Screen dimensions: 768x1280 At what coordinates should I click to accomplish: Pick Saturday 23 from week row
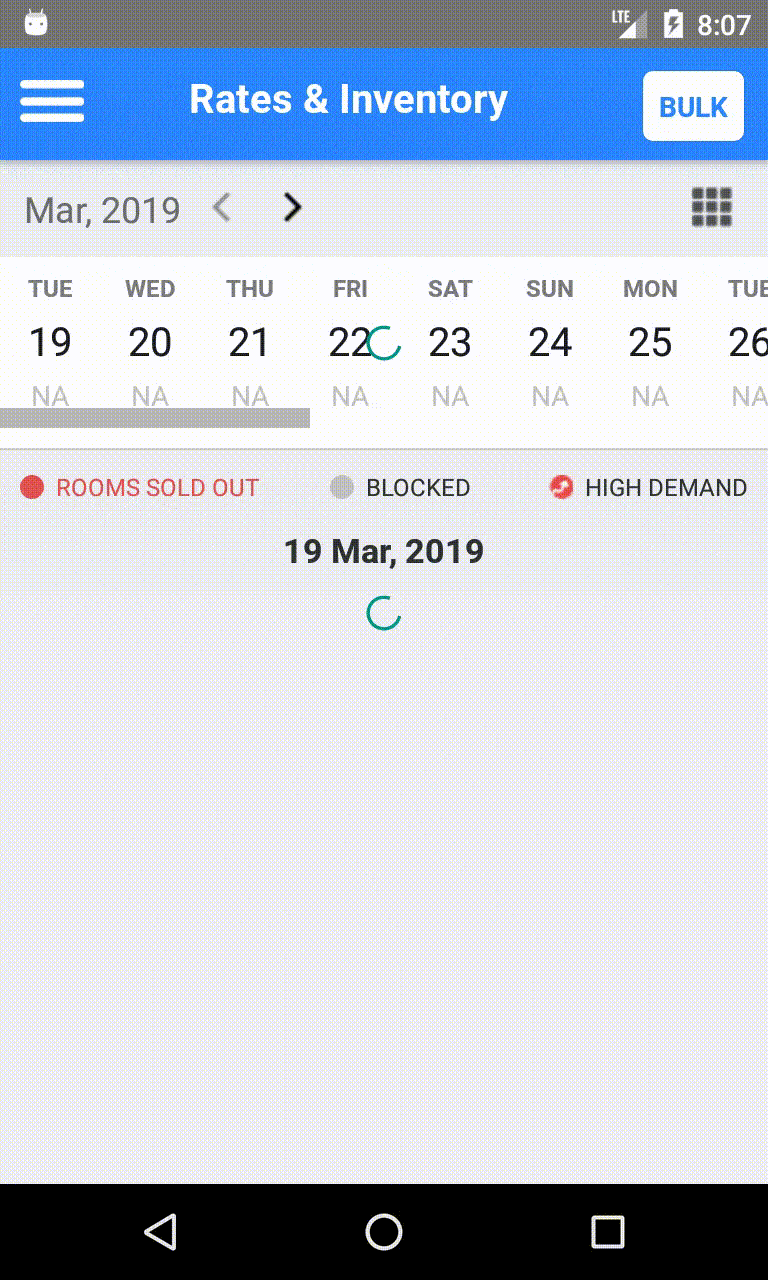[x=450, y=342]
